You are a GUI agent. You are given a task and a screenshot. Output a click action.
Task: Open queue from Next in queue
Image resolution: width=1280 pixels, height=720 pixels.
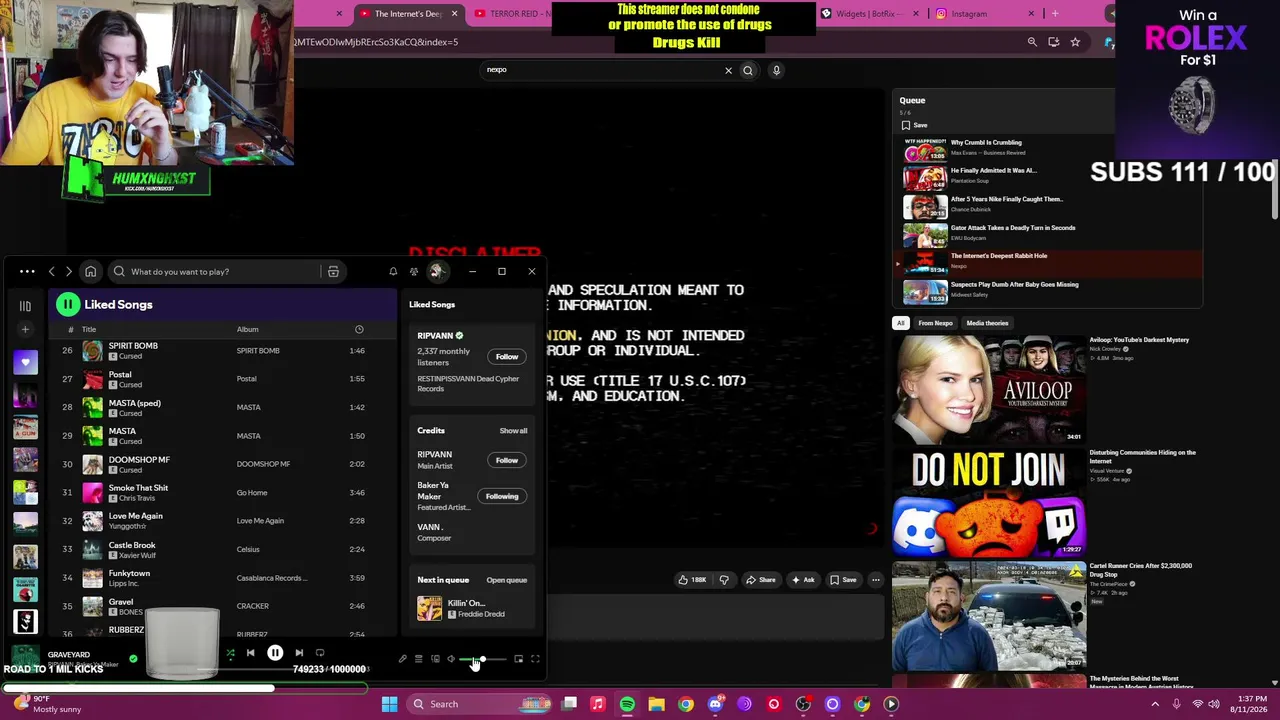click(x=506, y=580)
